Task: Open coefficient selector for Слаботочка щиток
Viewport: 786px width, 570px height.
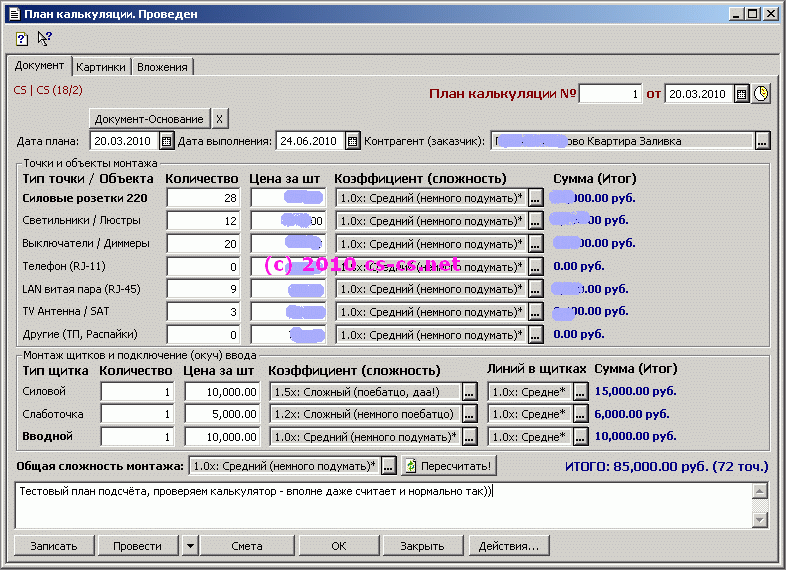Action: pyautogui.click(x=469, y=414)
